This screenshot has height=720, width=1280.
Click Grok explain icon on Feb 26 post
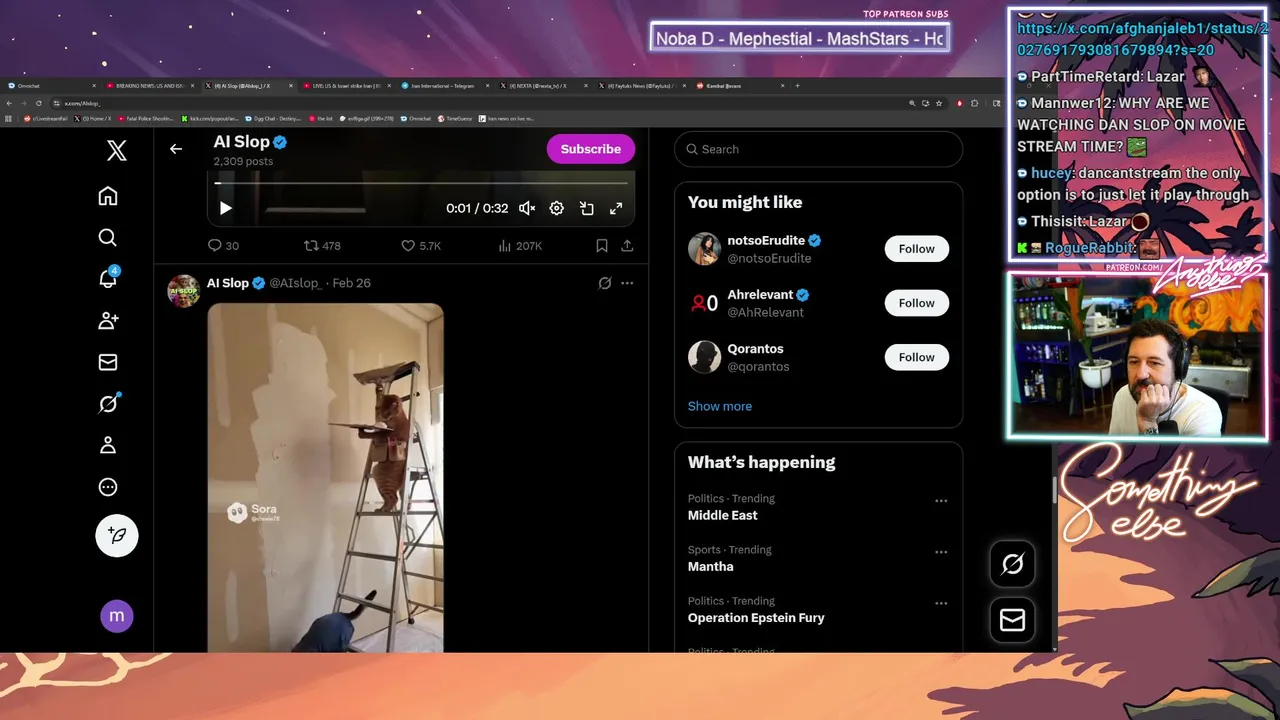[x=605, y=283]
